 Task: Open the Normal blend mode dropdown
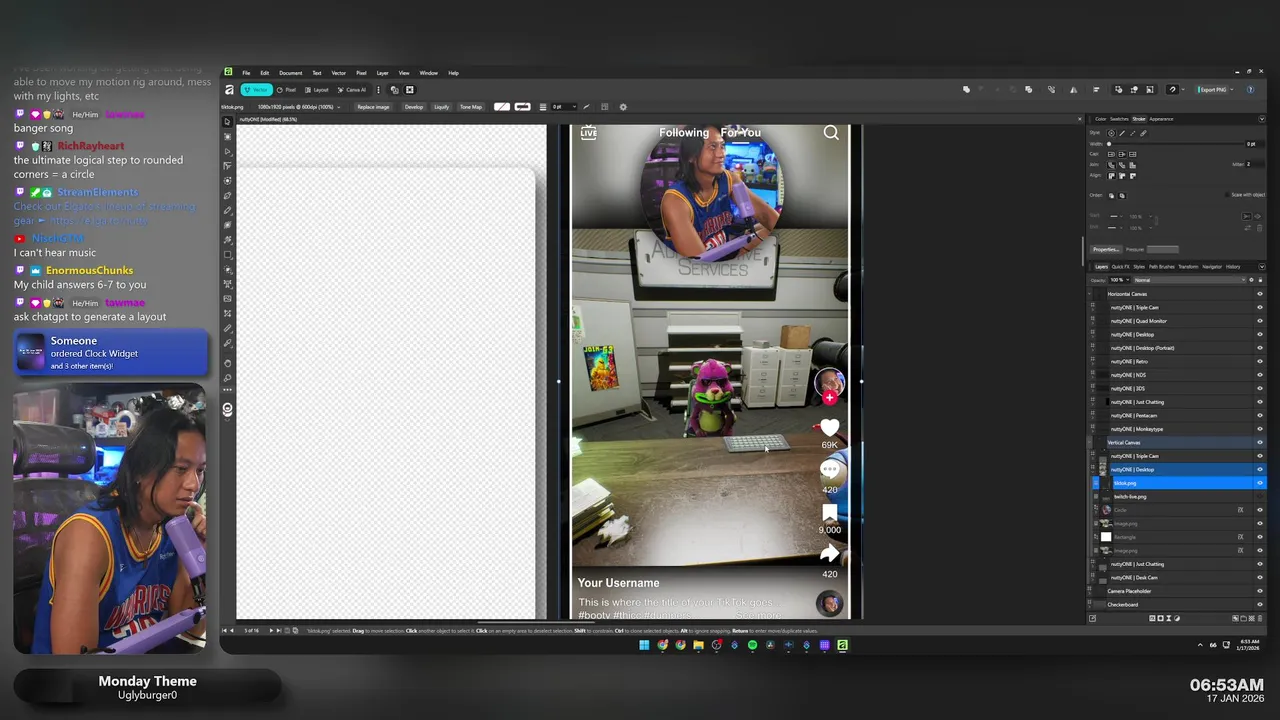click(x=1190, y=280)
